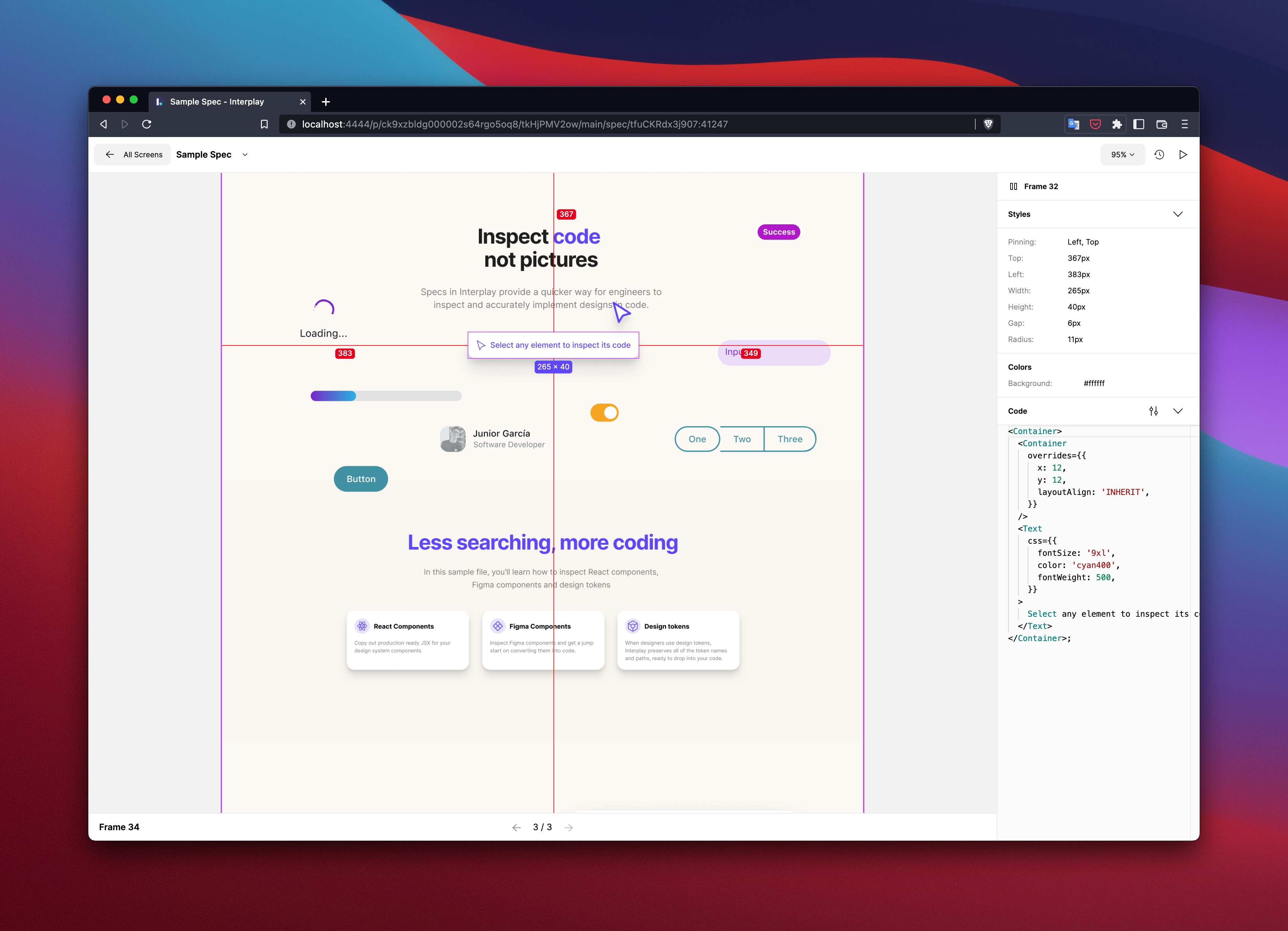Image resolution: width=1288 pixels, height=931 pixels.
Task: Open the extensions puzzle icon
Action: [x=1117, y=124]
